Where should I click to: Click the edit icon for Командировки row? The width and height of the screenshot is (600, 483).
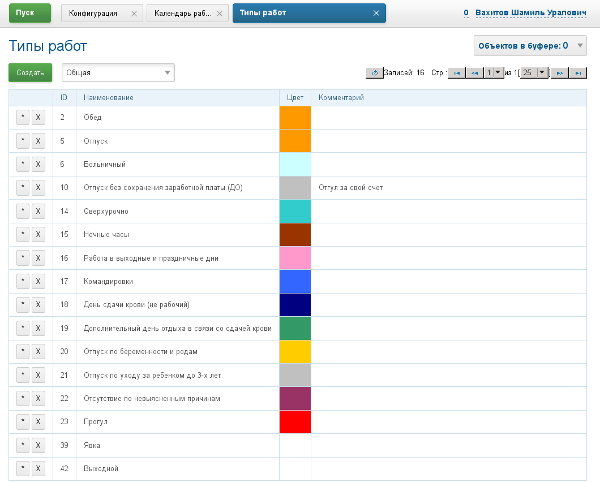point(21,282)
